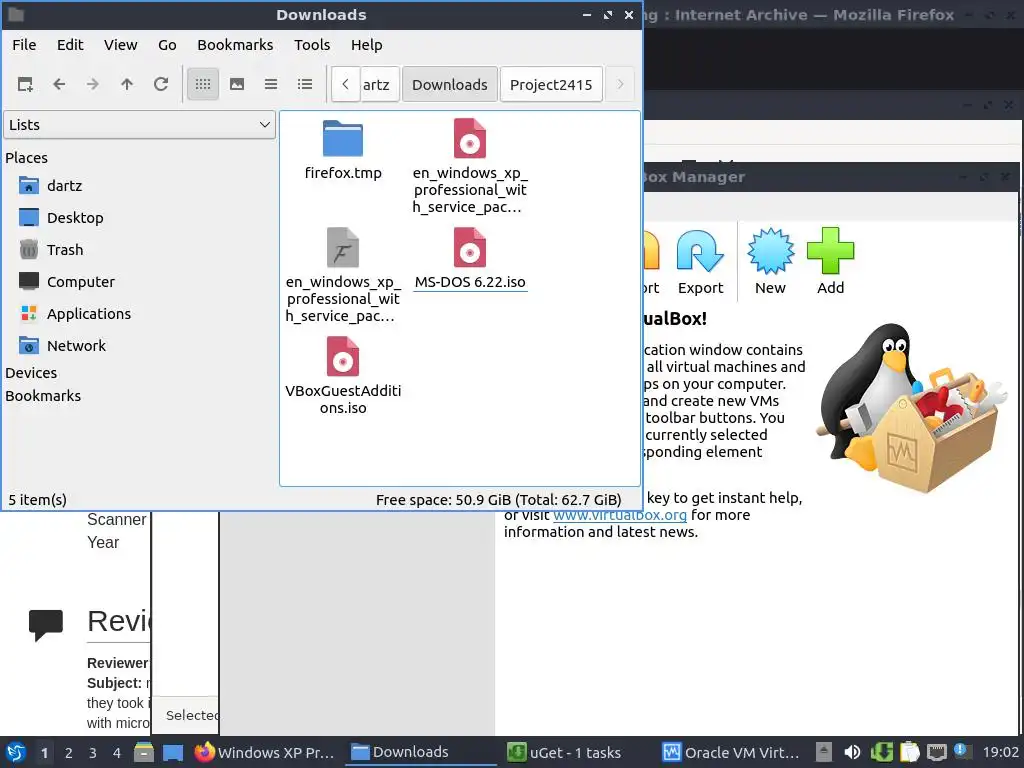Switch to Downloads taskbar entry
Image resolution: width=1024 pixels, height=768 pixels.
click(x=421, y=752)
